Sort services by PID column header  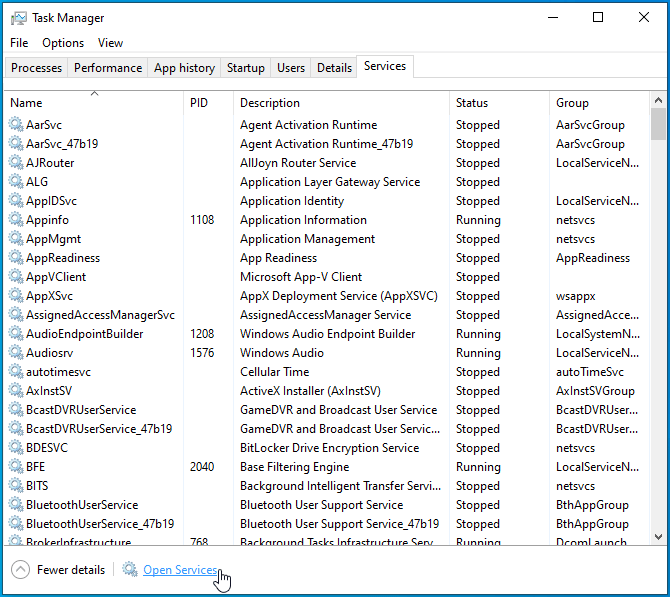[x=209, y=103]
